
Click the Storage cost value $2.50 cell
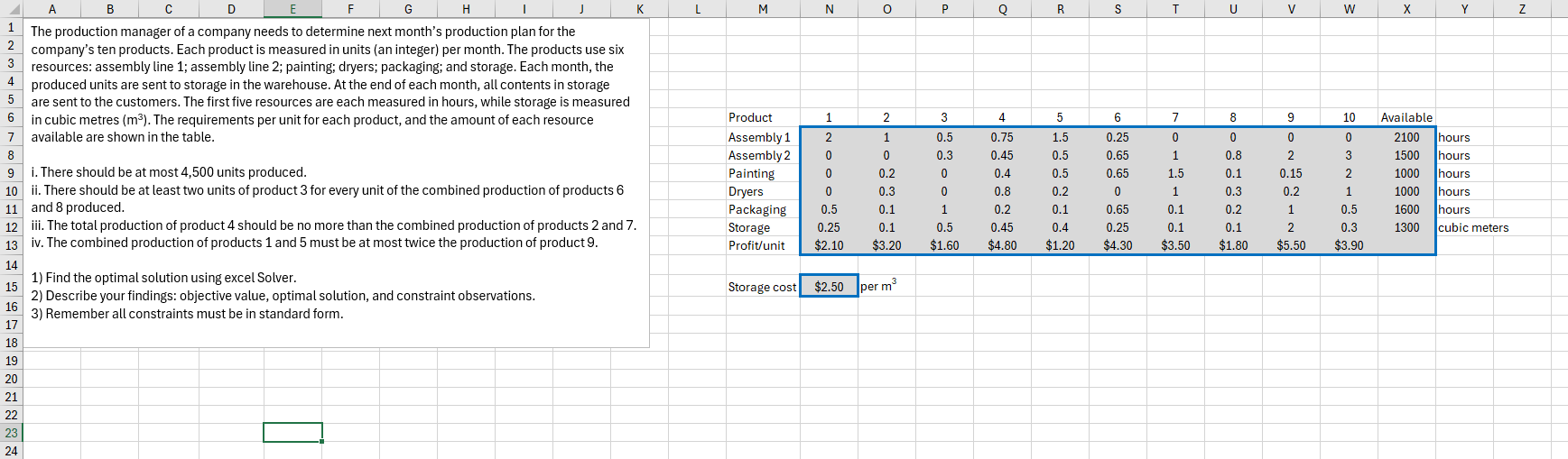click(829, 287)
